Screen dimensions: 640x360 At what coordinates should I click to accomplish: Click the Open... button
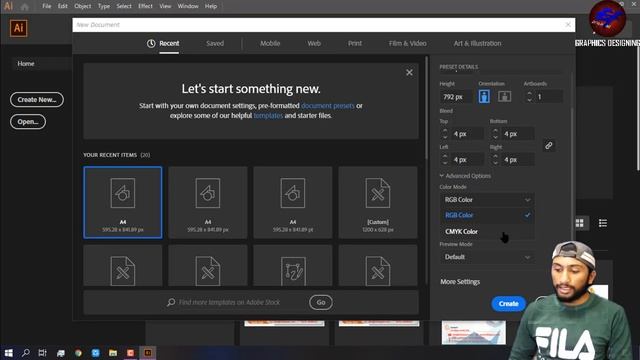point(28,122)
